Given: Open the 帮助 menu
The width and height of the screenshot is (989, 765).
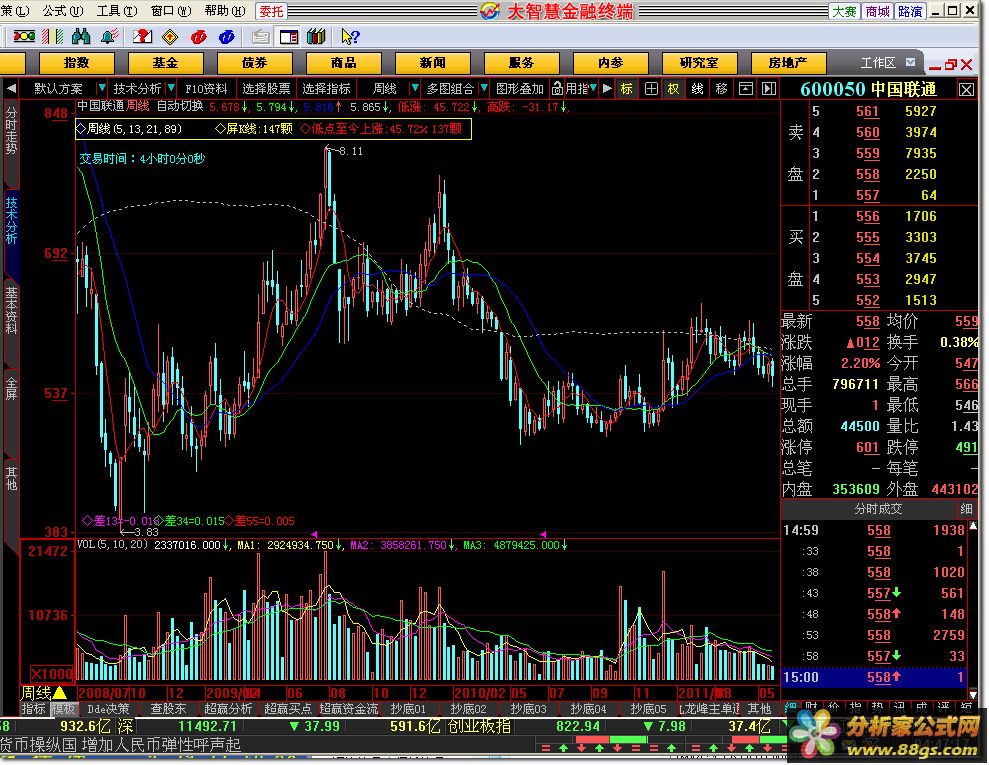Looking at the screenshot, I should click(x=225, y=11).
